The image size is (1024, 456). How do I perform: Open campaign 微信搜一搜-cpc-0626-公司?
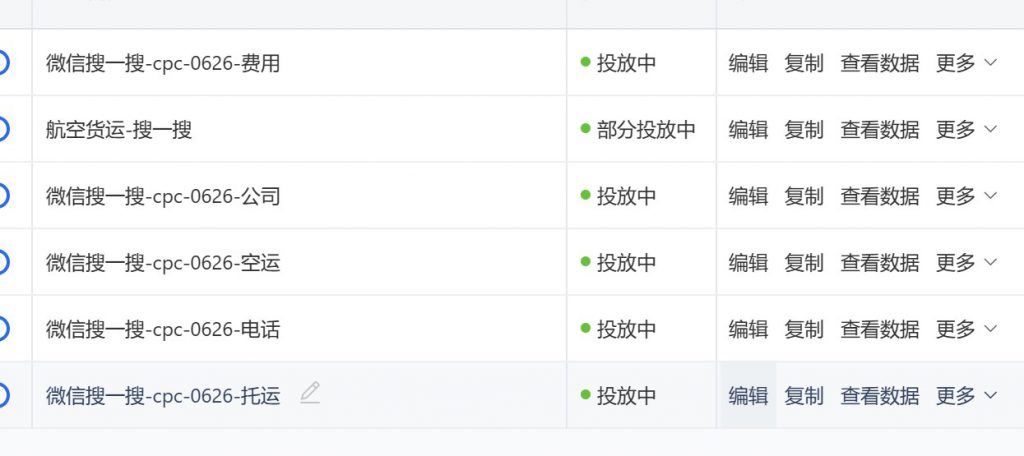163,196
